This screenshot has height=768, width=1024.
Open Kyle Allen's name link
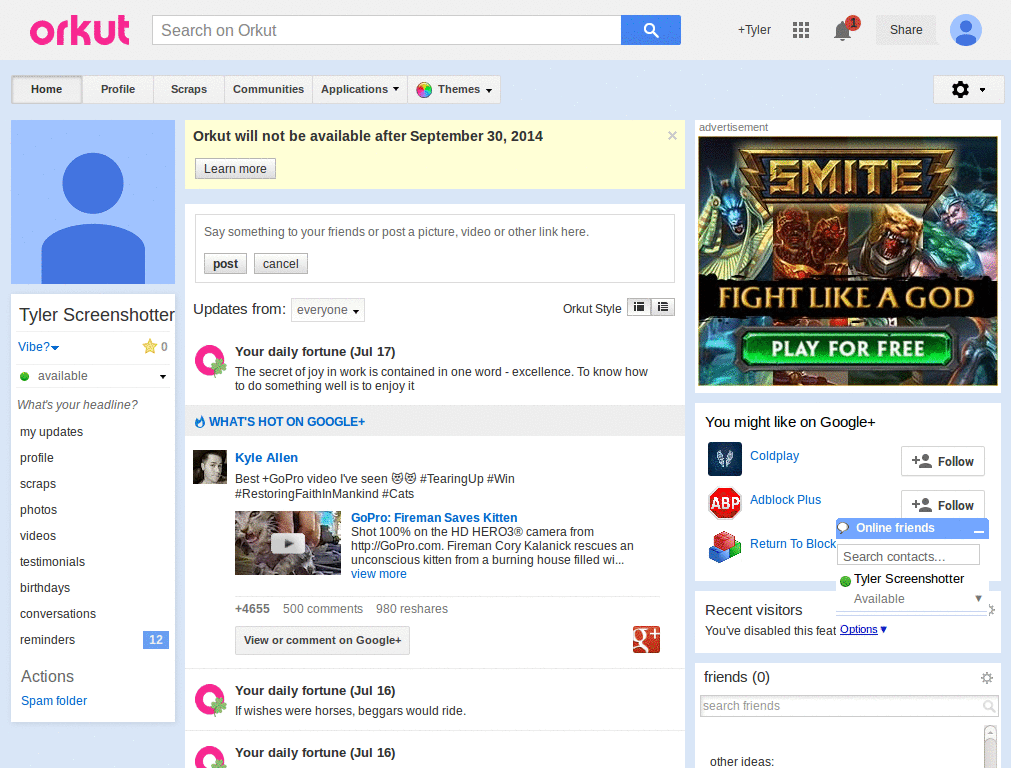tap(266, 458)
